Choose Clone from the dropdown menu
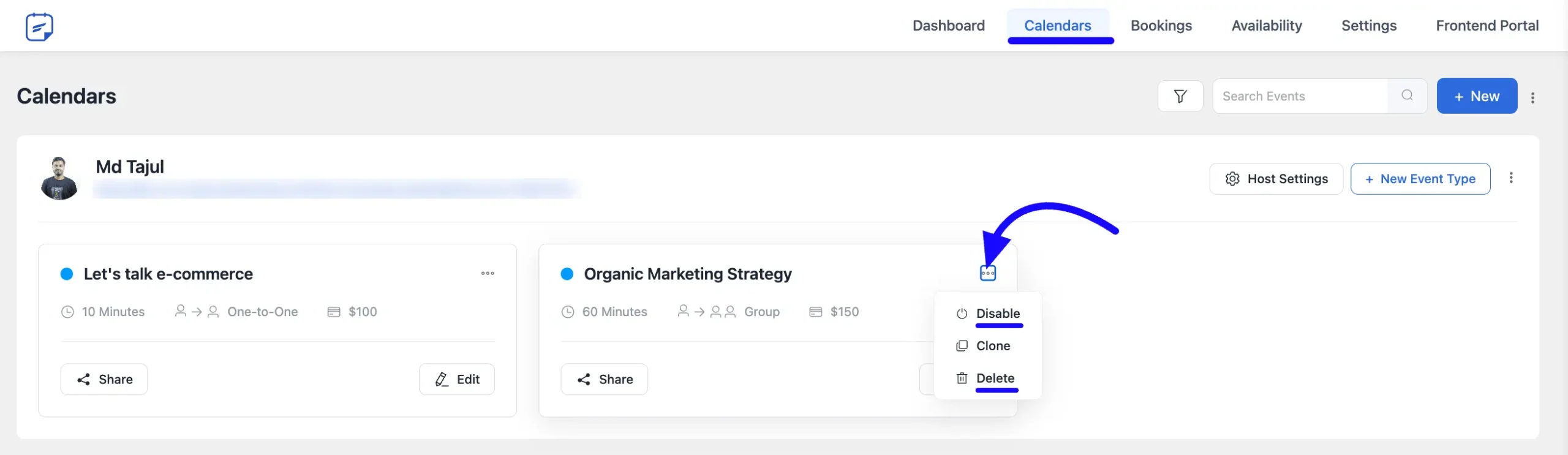 [x=992, y=346]
